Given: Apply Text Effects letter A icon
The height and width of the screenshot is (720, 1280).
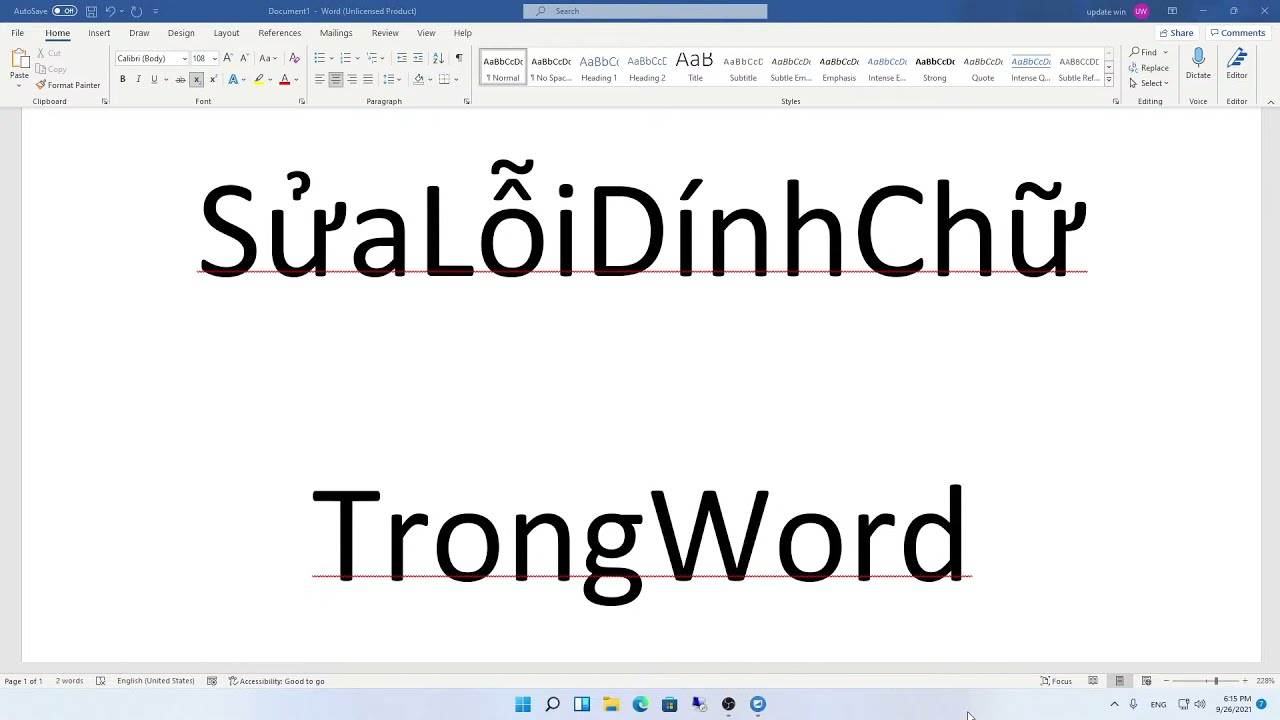Looking at the screenshot, I should 233,79.
